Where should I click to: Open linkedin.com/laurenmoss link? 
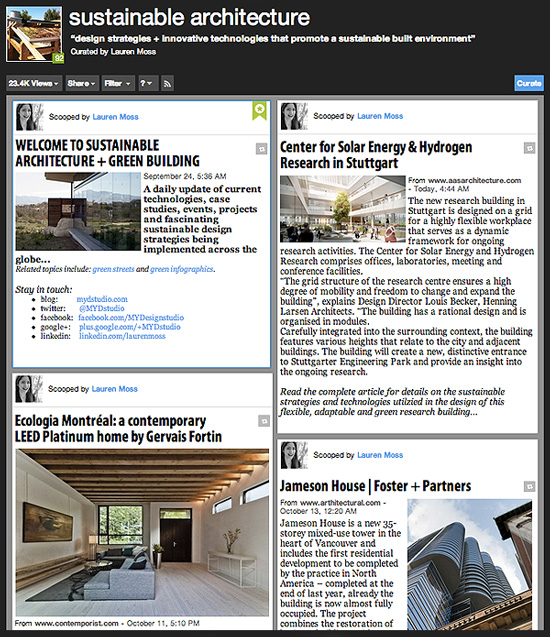(x=122, y=336)
